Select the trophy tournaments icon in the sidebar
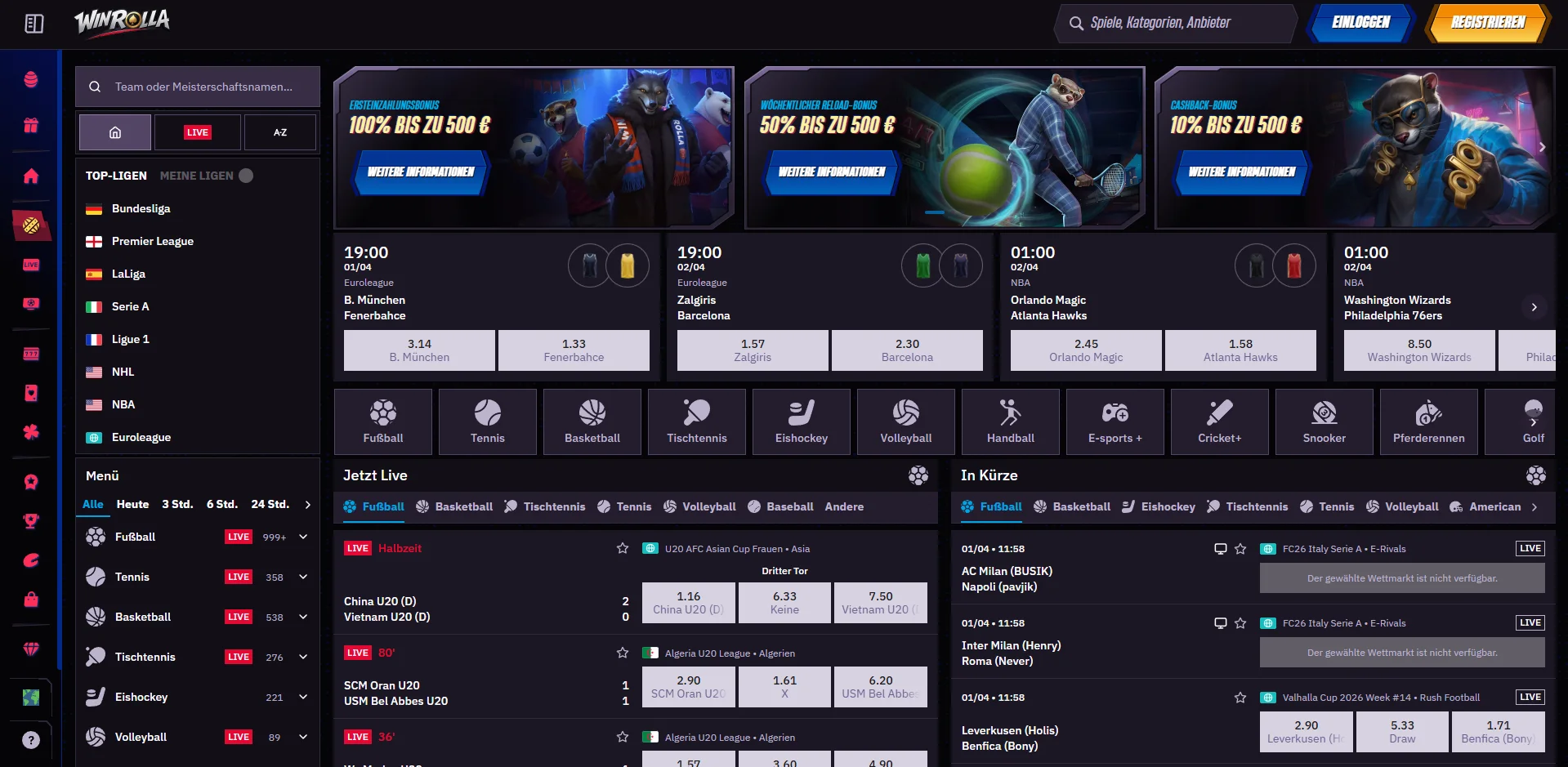1568x767 pixels. (x=30, y=521)
